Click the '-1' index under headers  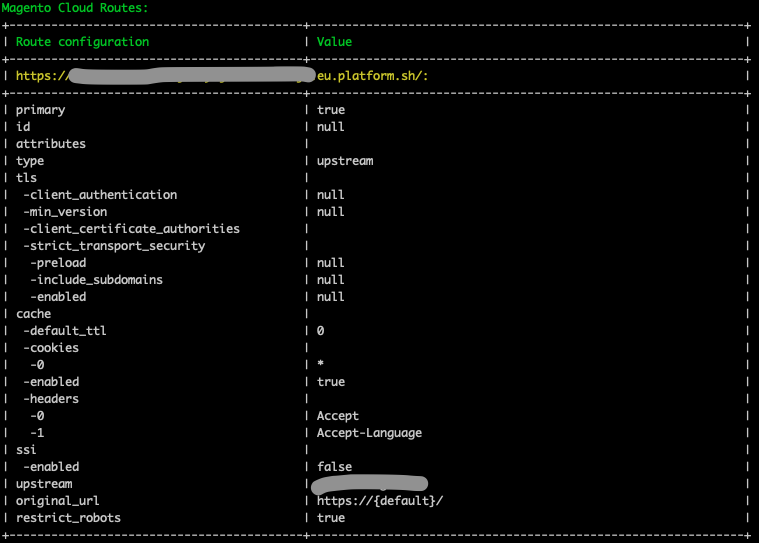click(37, 433)
